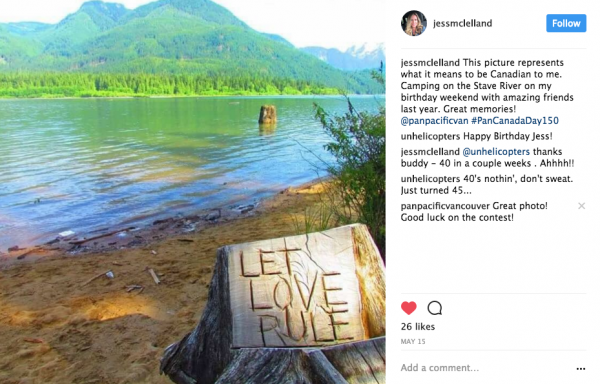
Task: Open unhelicopters profile from Happy Birthday comment
Action: [430, 136]
